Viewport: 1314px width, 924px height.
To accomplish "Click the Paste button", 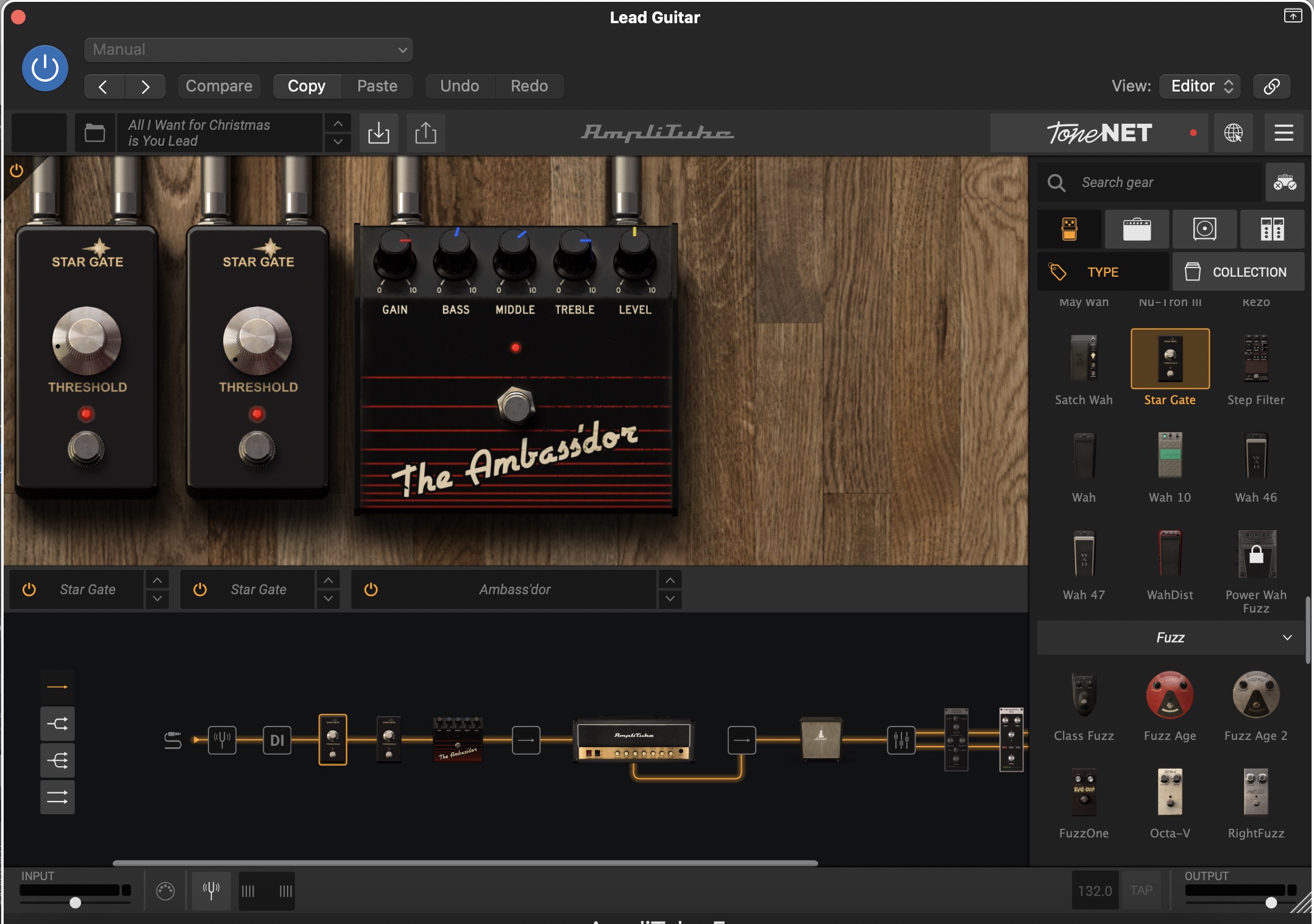I will point(377,86).
